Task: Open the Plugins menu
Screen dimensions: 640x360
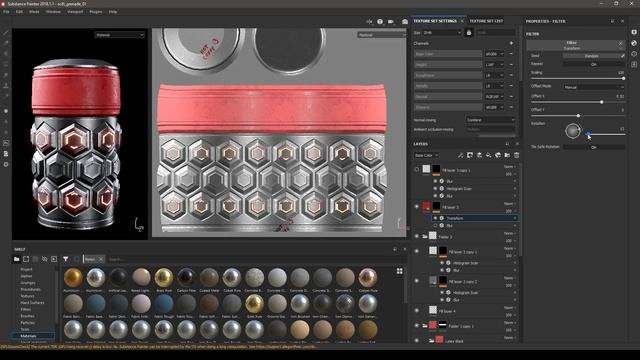Action: 96,12
